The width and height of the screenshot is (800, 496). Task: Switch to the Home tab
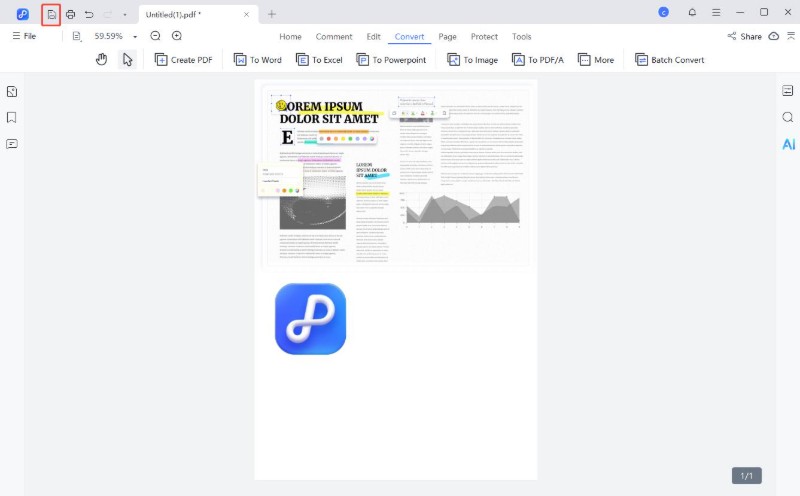coord(290,37)
